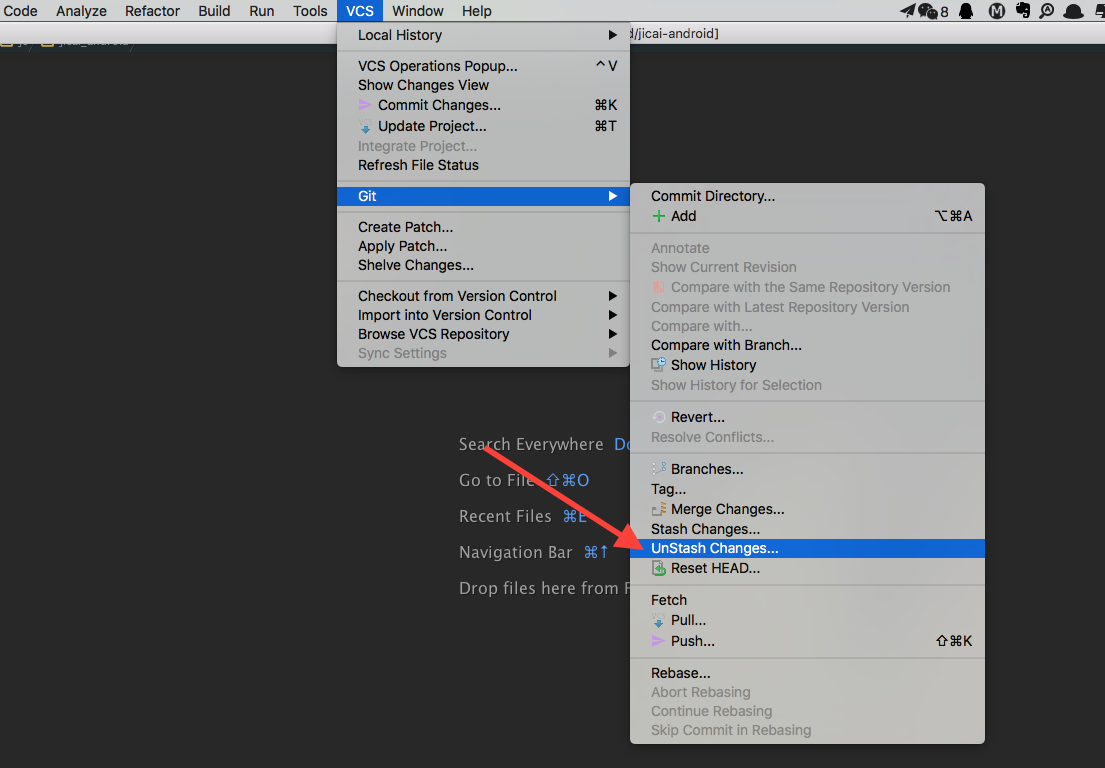
Task: Open the QQ penguin menu bar icon
Action: coord(966,11)
